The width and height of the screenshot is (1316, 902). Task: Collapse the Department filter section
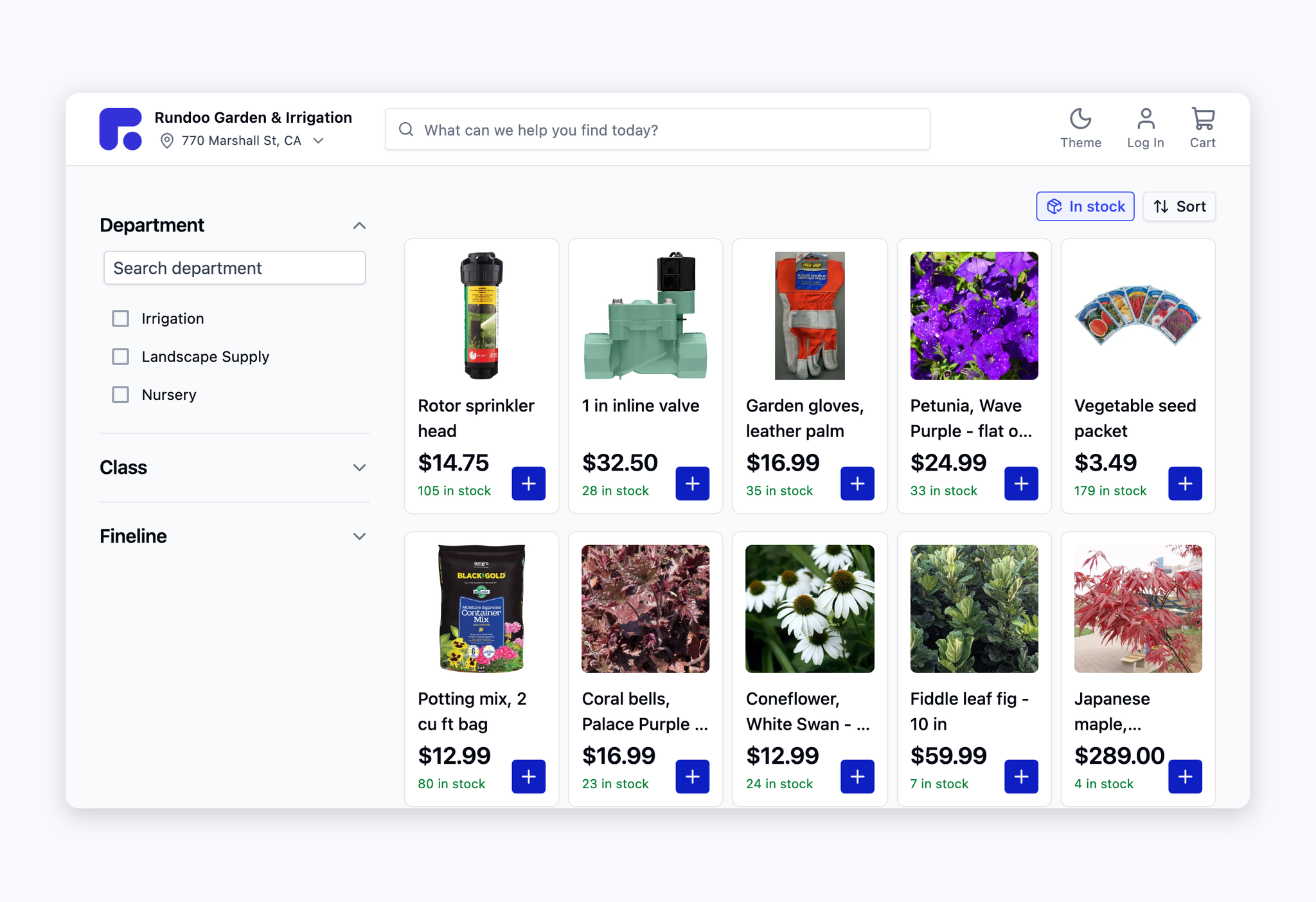click(x=359, y=226)
